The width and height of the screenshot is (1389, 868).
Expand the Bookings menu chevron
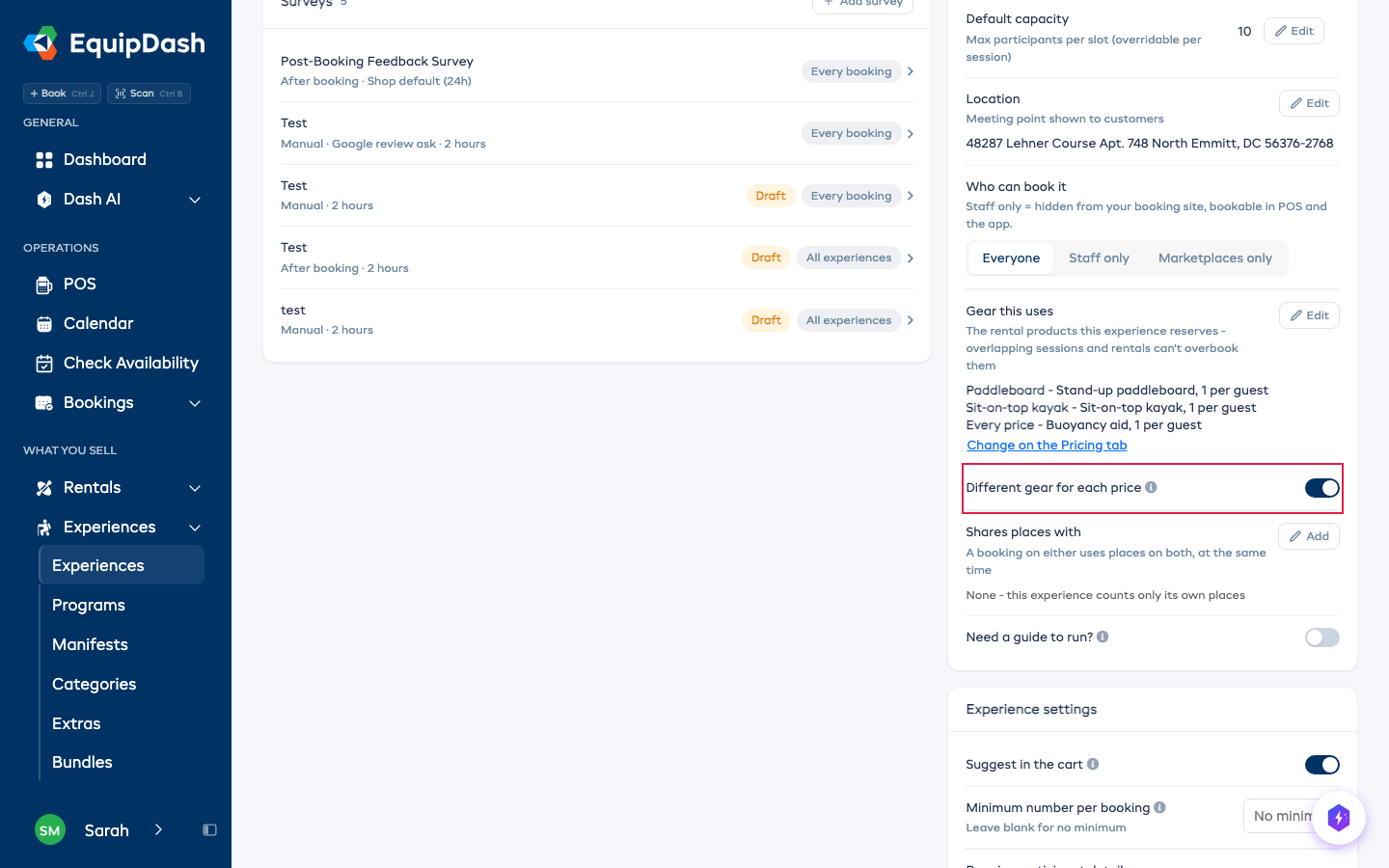(195, 403)
